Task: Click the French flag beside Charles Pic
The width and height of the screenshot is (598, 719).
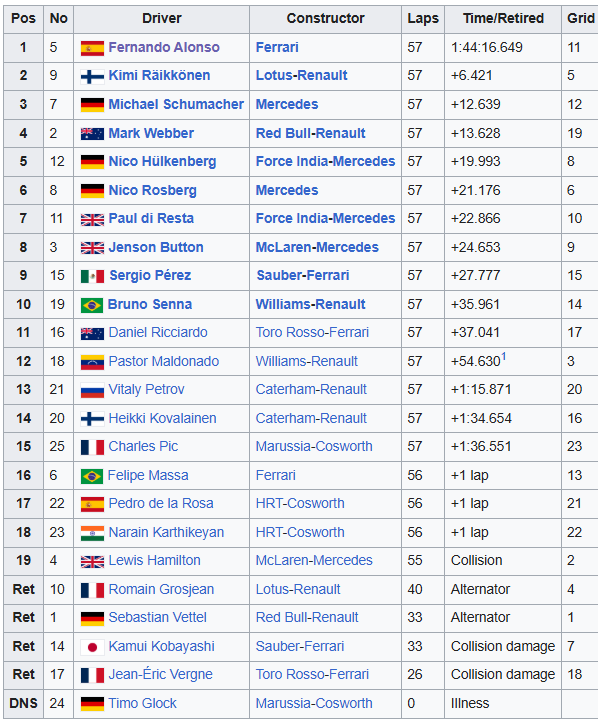Action: 92,448
